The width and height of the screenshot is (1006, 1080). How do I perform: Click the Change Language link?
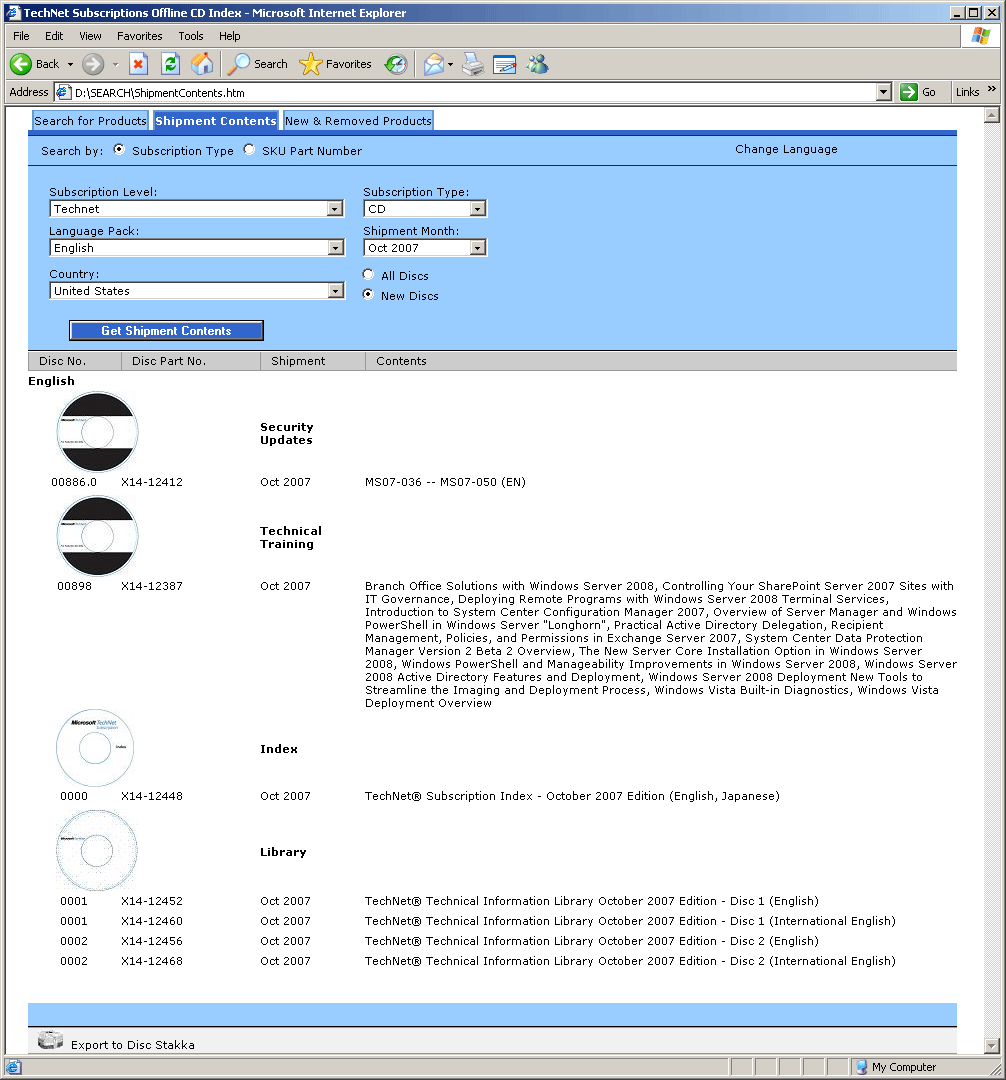(x=786, y=149)
